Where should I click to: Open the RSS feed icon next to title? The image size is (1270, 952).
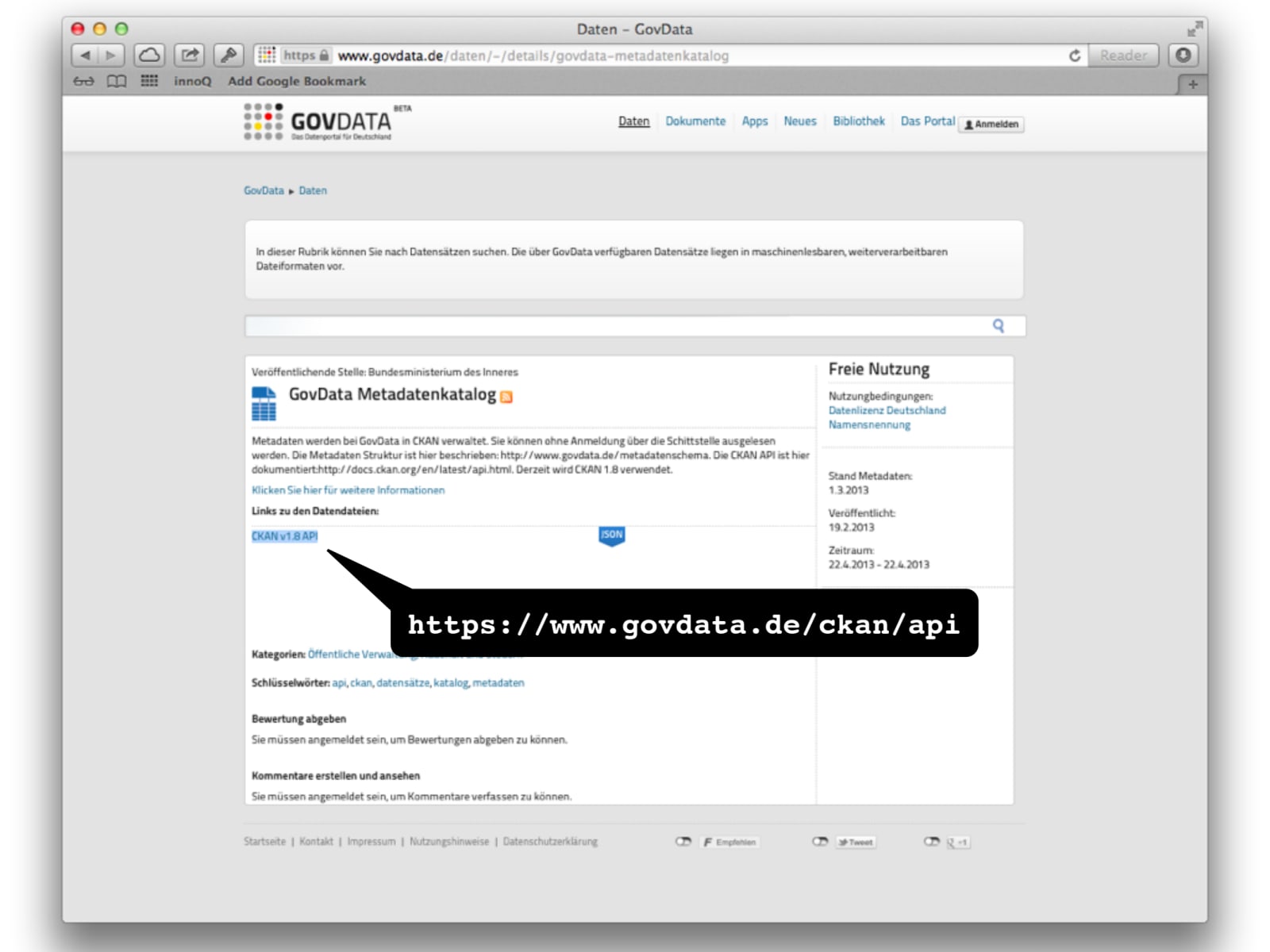point(506,397)
